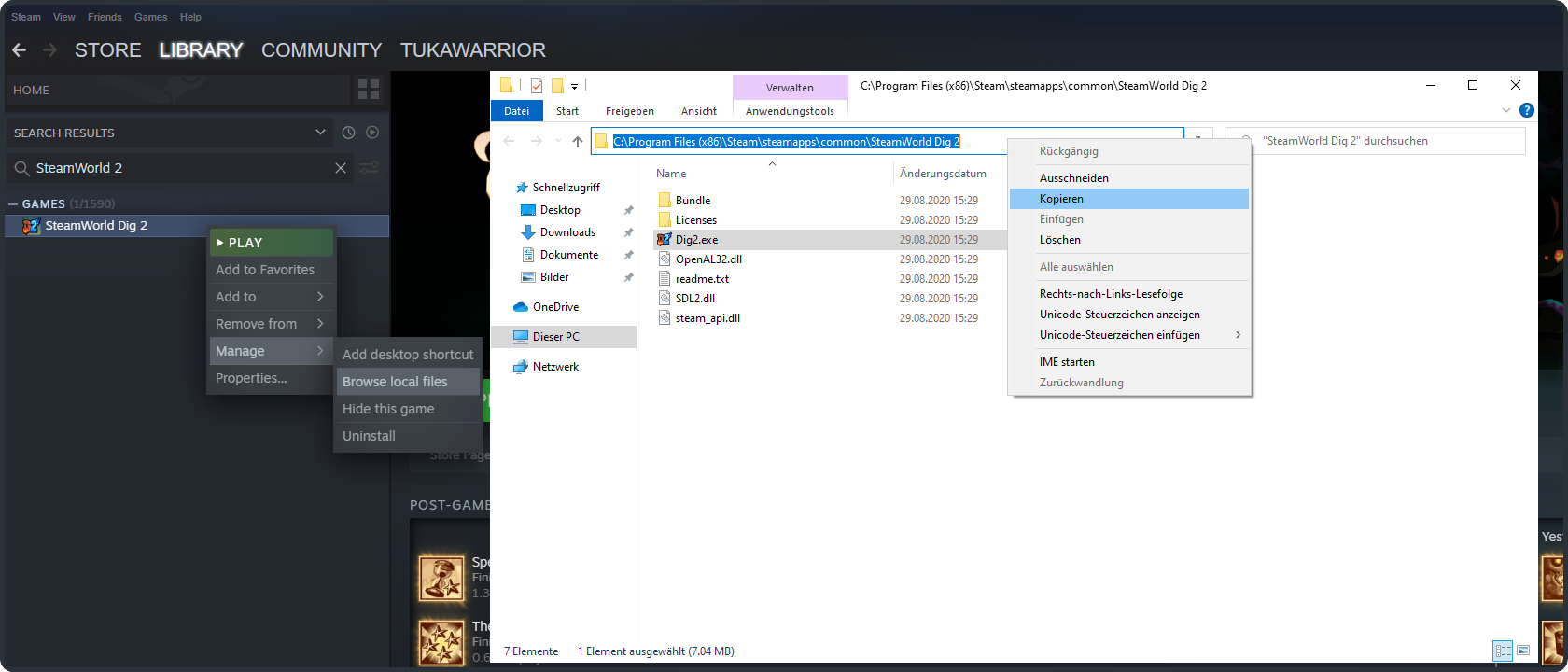Open Desktop in the navigation pane

[560, 210]
